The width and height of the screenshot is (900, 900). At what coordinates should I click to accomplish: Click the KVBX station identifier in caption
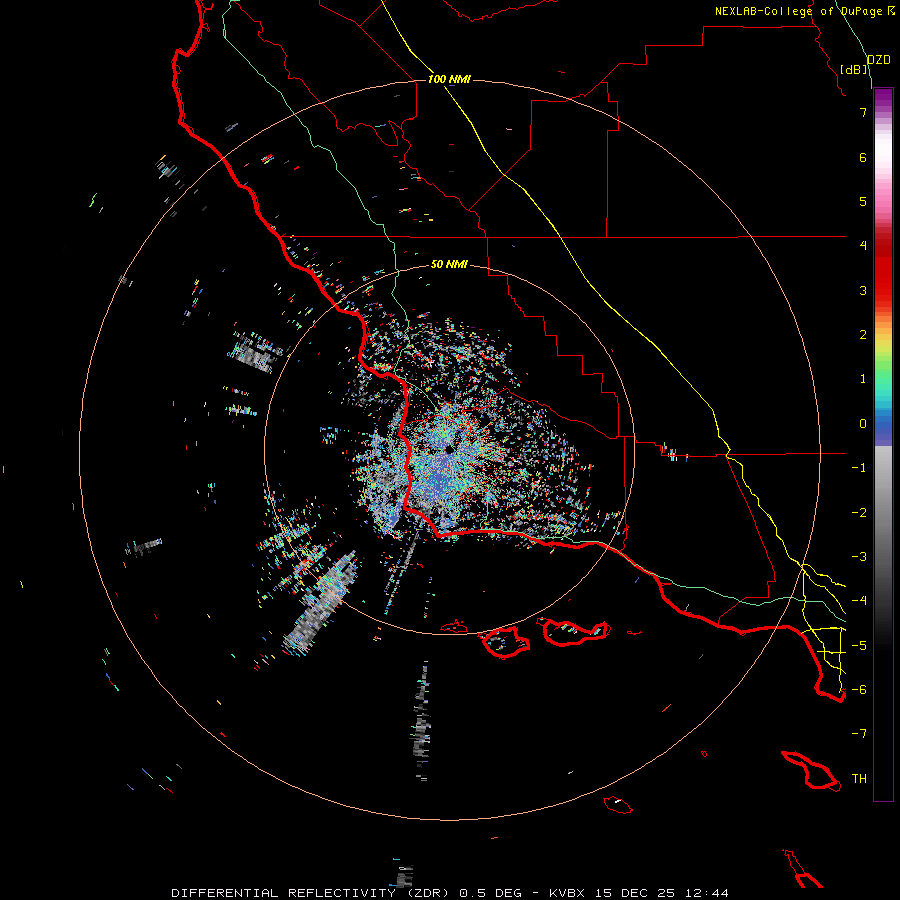567,893
